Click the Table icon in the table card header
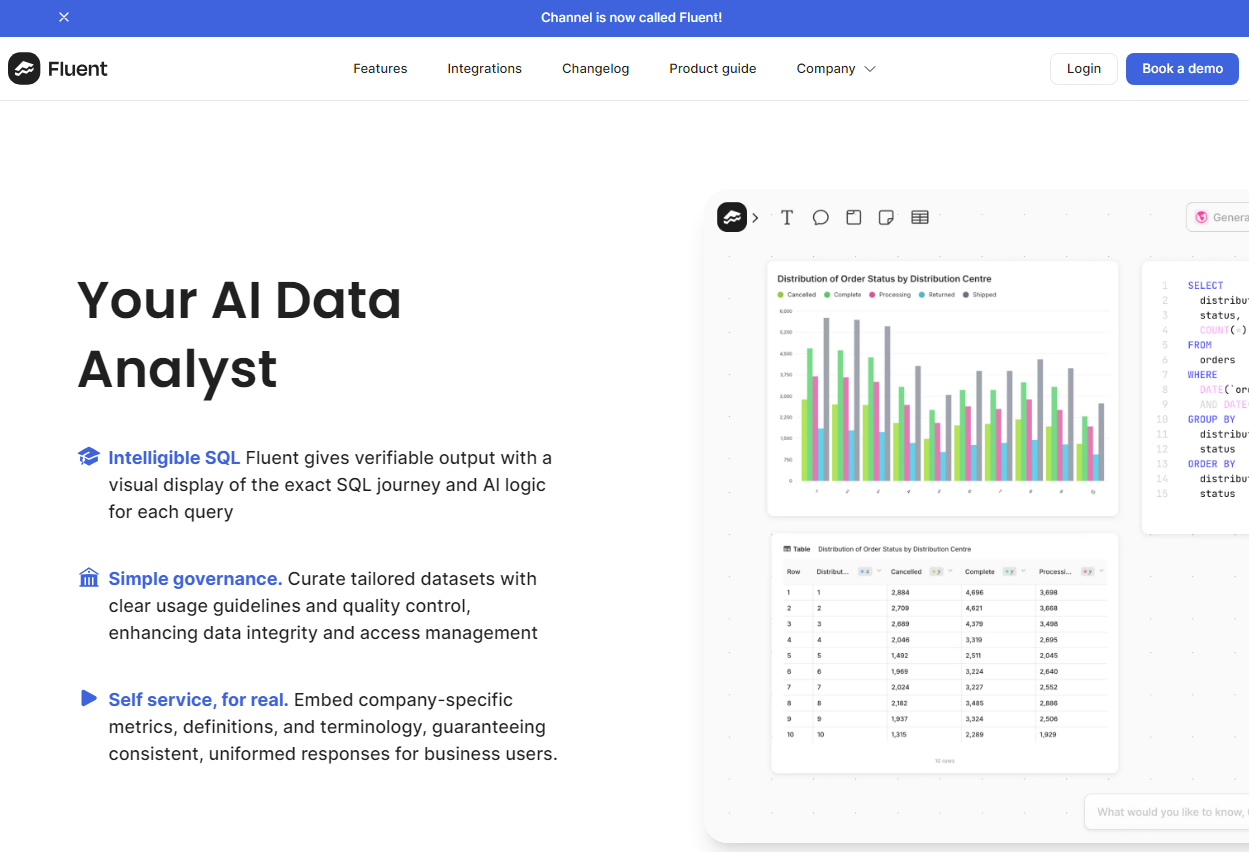1249x852 pixels. (x=787, y=549)
